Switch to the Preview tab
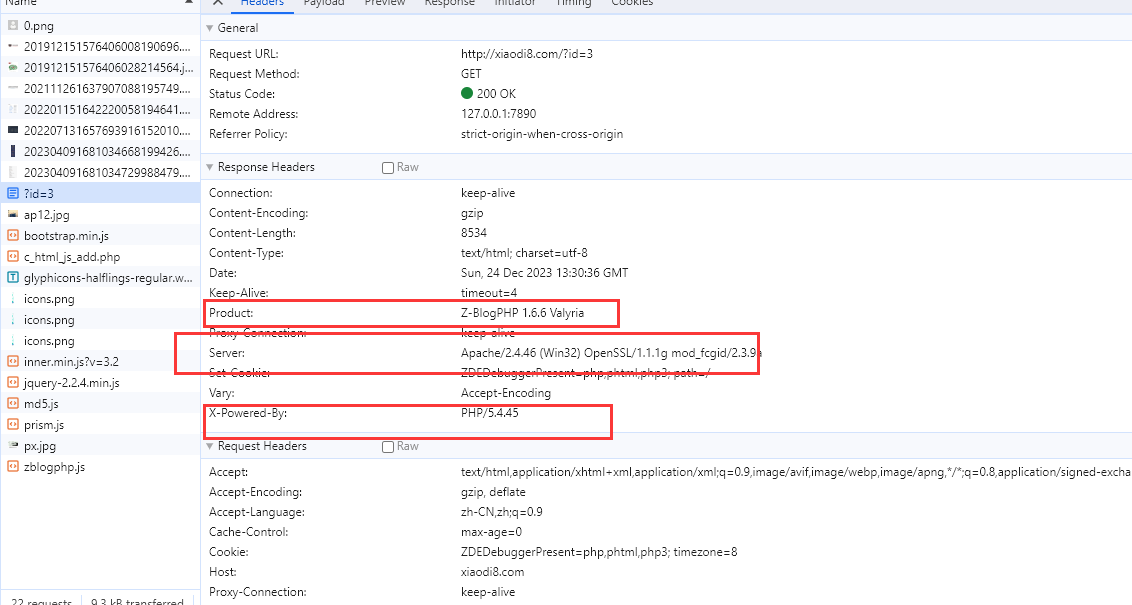The image size is (1132, 605). tap(385, 3)
